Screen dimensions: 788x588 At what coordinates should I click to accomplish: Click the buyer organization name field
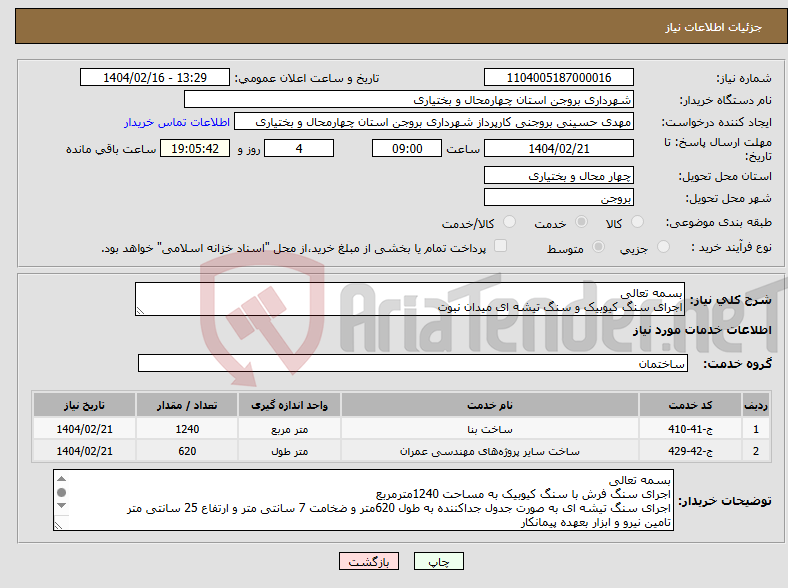(x=409, y=100)
